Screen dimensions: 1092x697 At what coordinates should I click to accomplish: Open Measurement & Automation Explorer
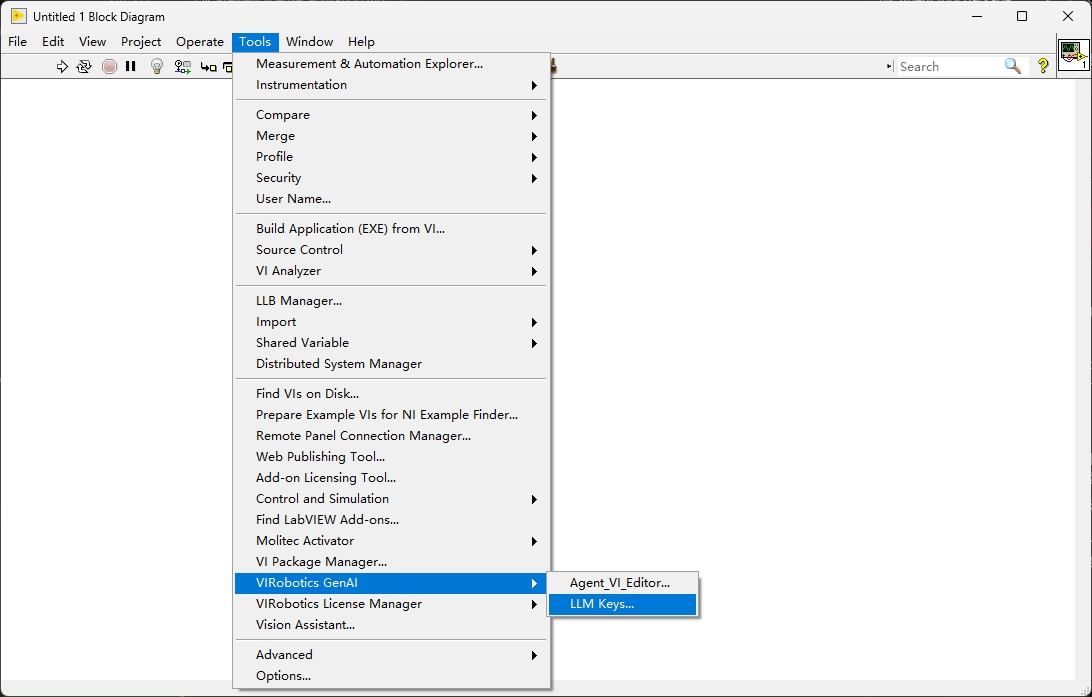pyautogui.click(x=369, y=64)
